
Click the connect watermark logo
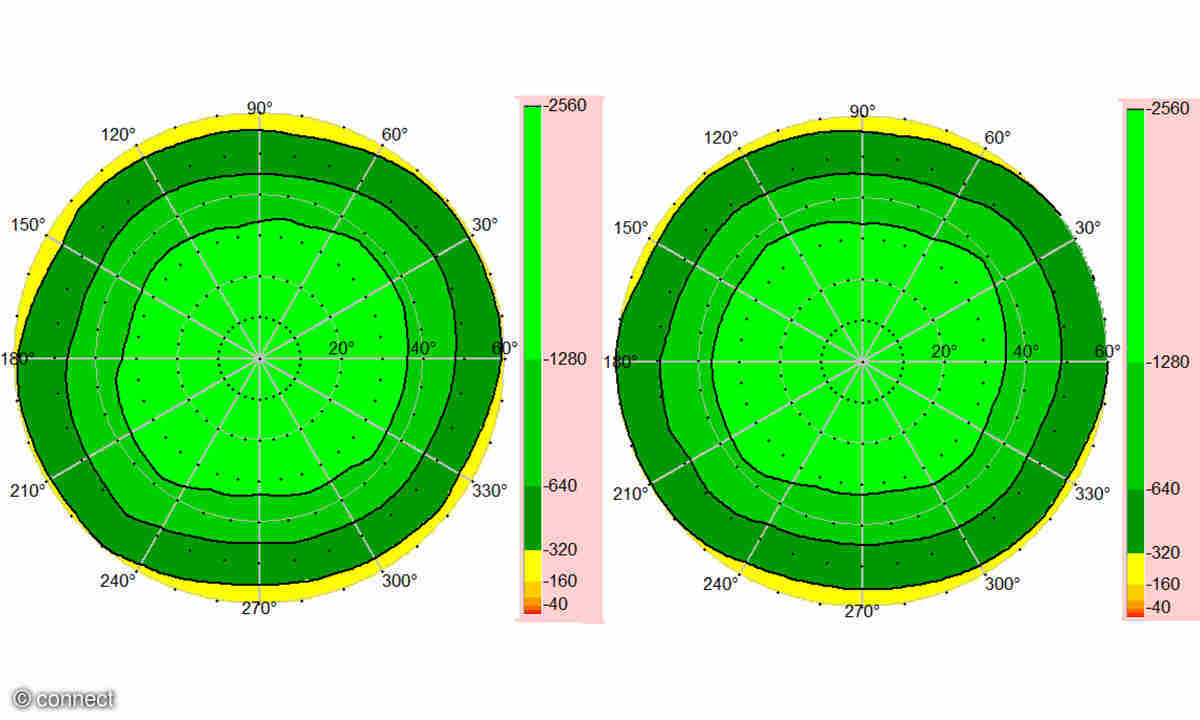[64, 699]
